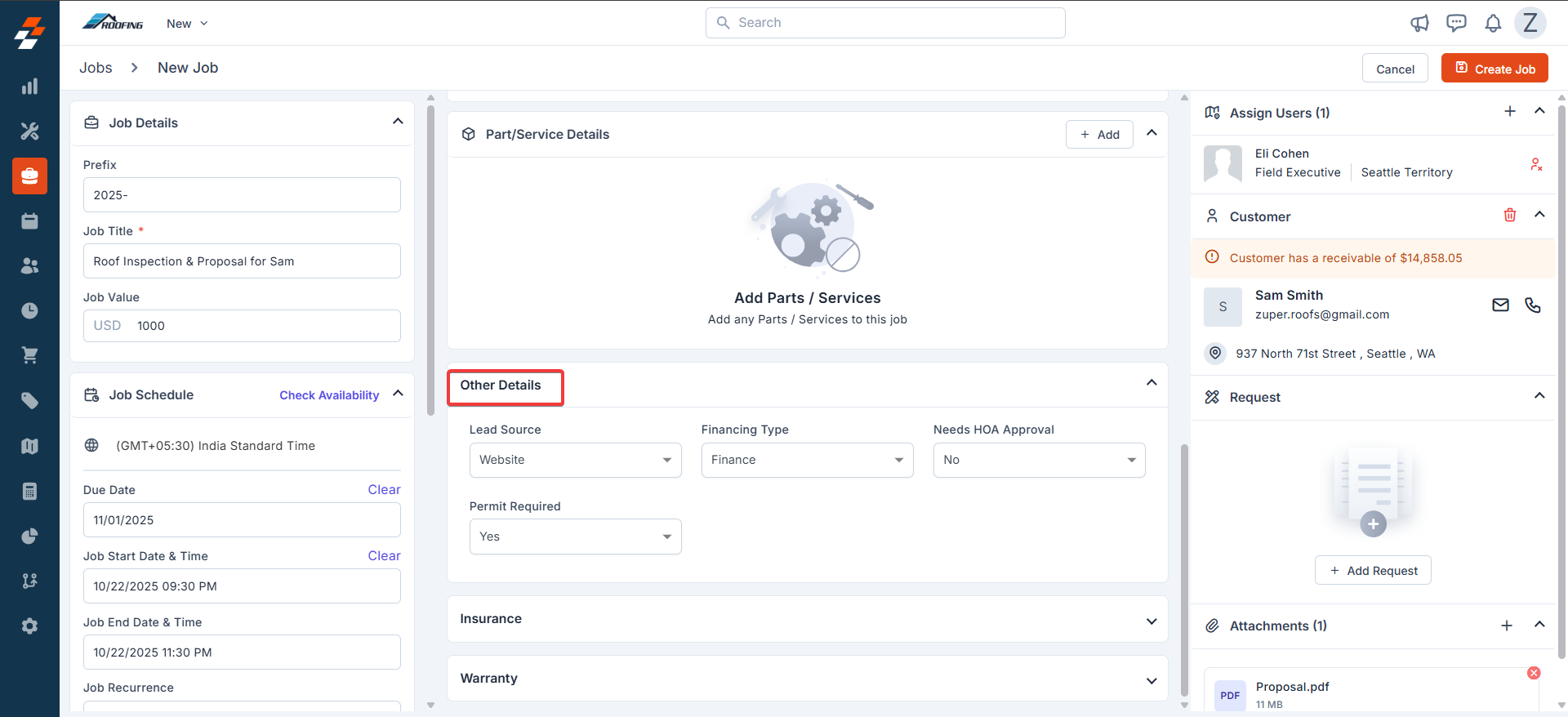Open the calendar sidebar icon
1568x717 pixels.
tap(29, 220)
